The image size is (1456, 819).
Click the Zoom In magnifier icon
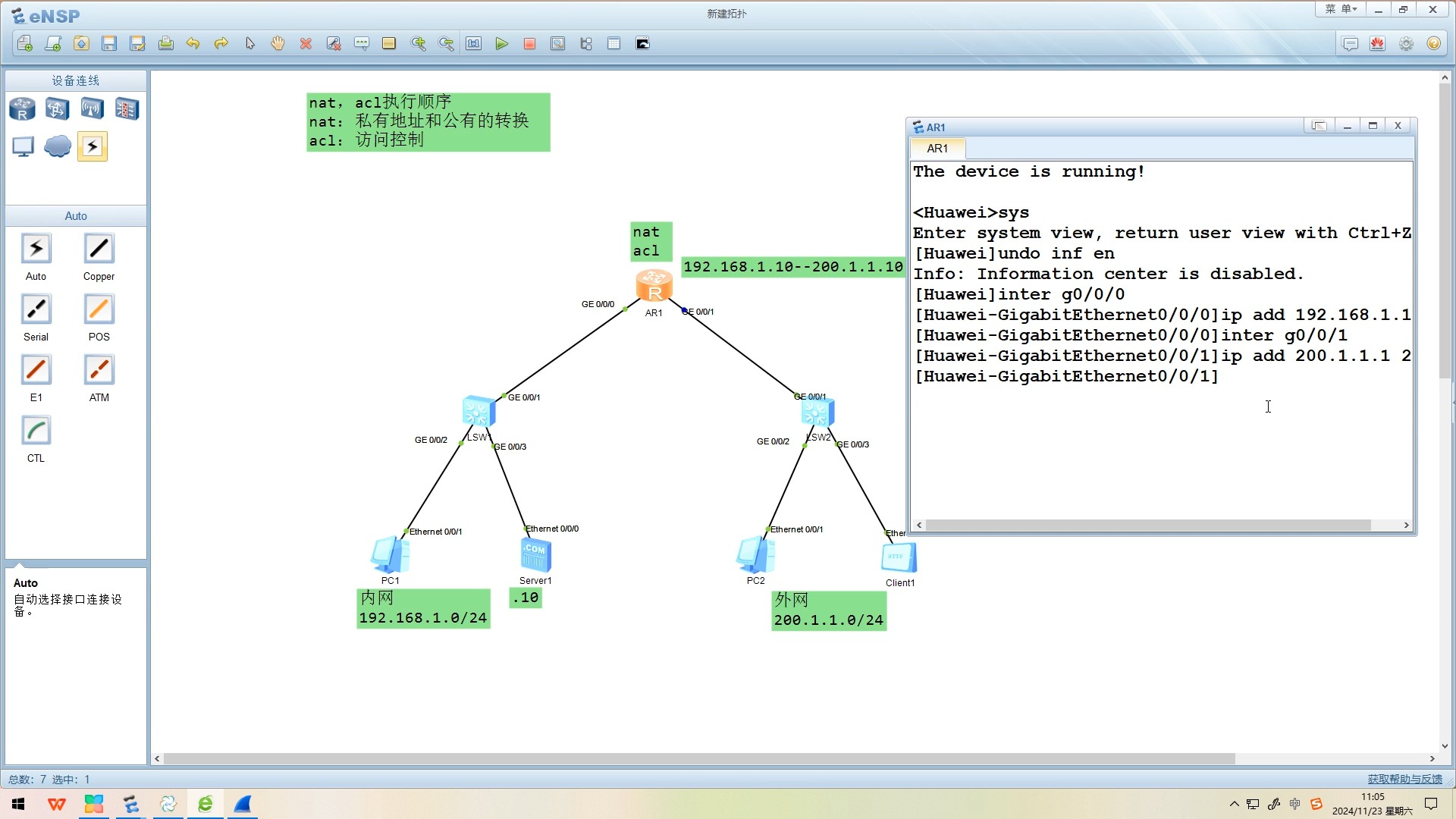coord(418,44)
